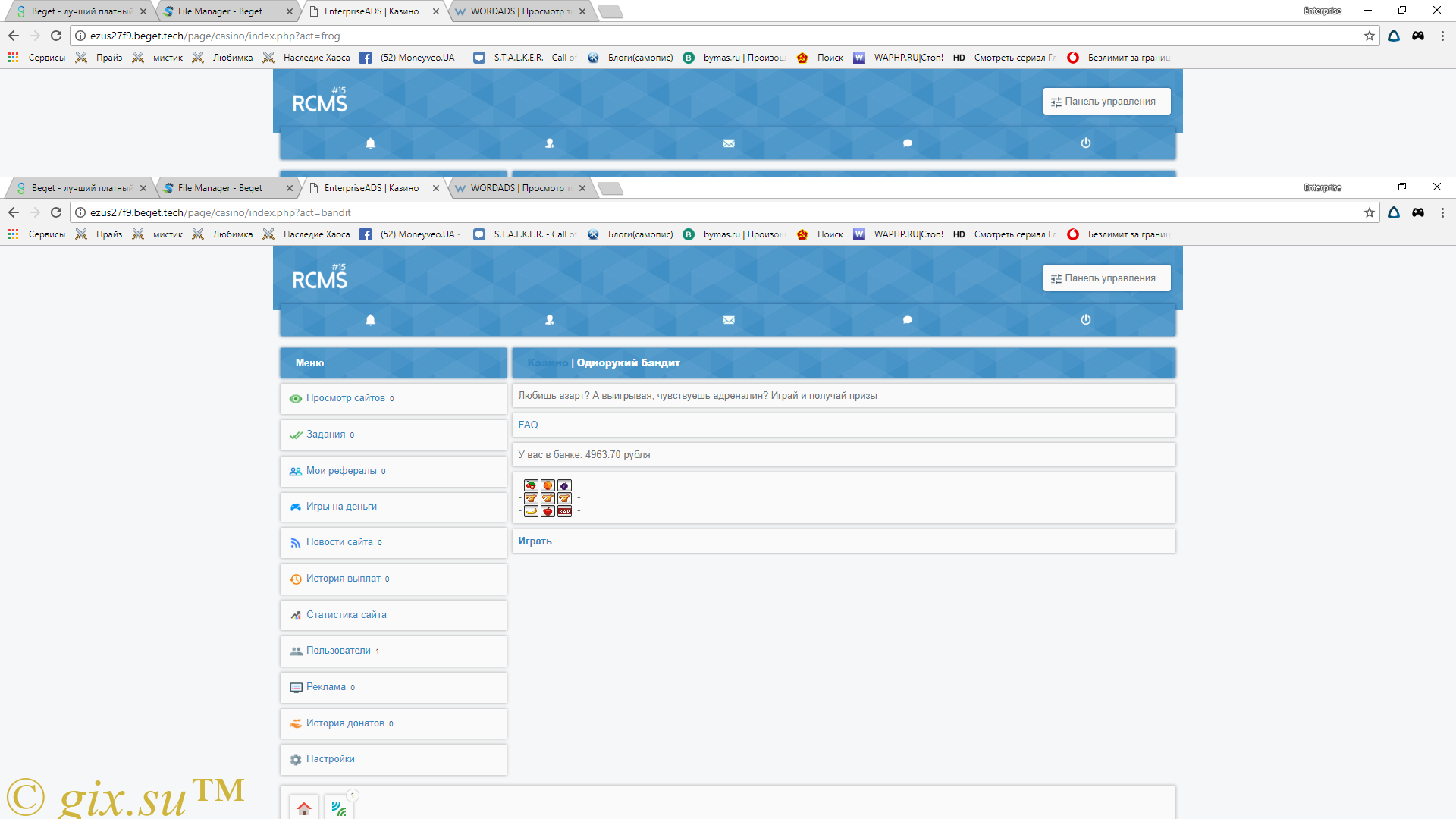Open Статистика сайта menu item
1456x819 pixels.
click(394, 615)
